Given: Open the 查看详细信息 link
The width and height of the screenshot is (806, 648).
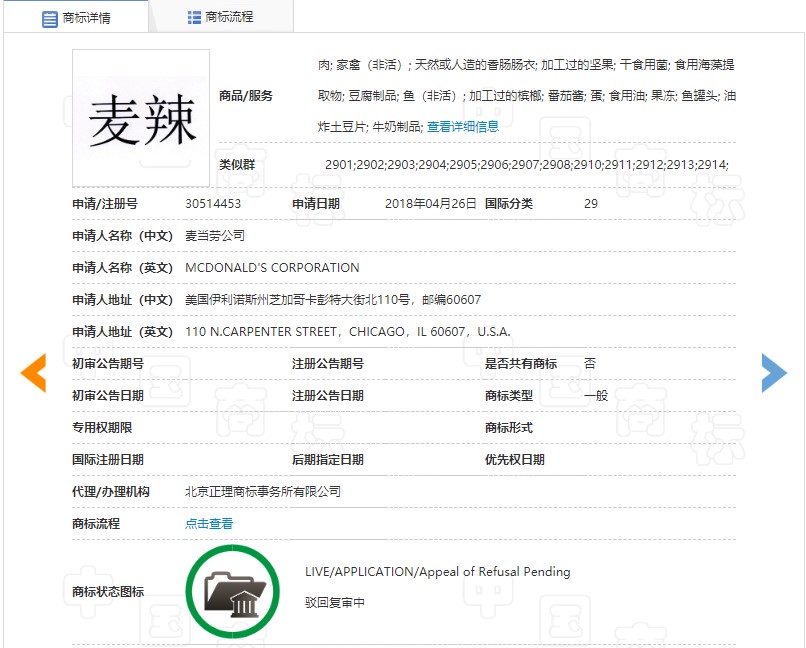Looking at the screenshot, I should 463,126.
